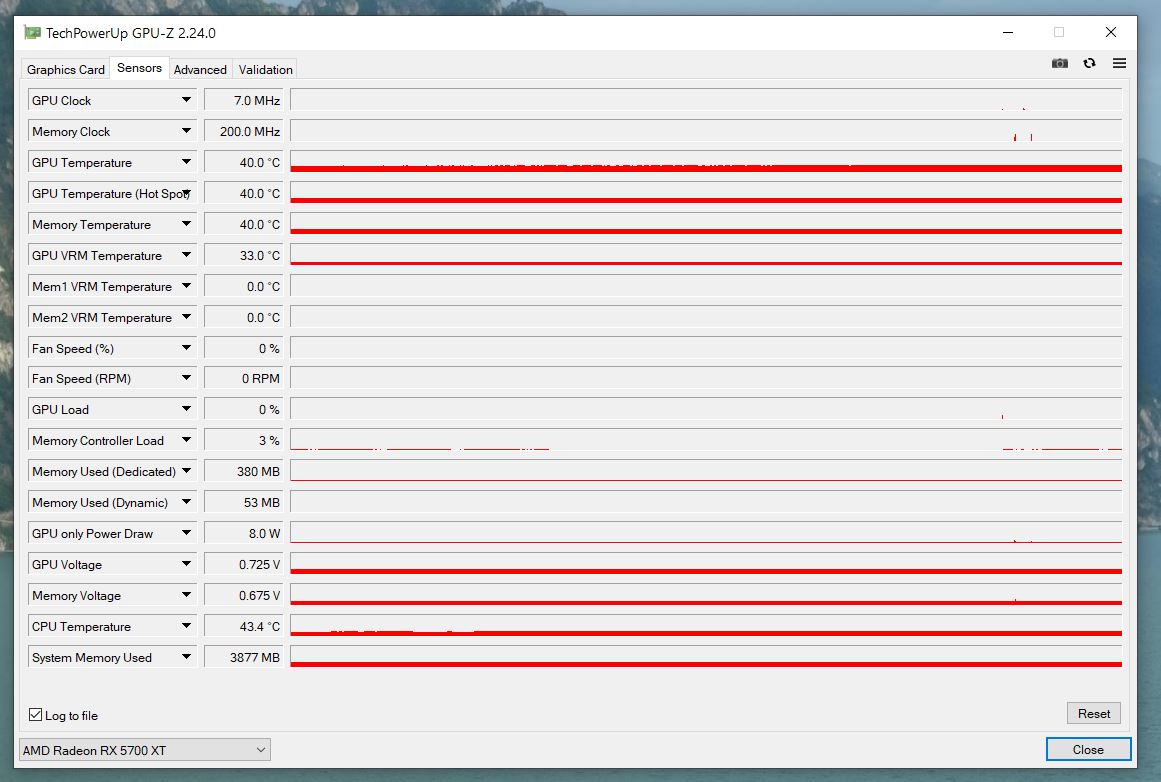Switch to the Graphics Card tab

[66, 70]
